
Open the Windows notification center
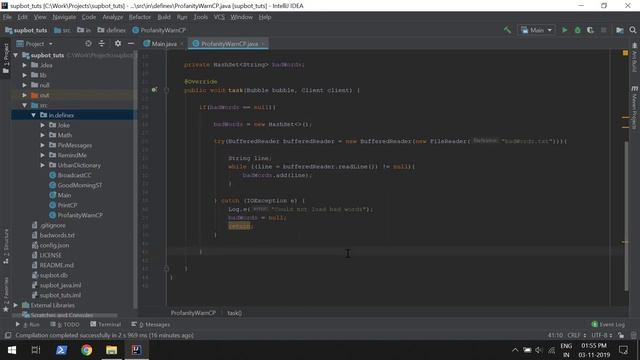pos(623,350)
